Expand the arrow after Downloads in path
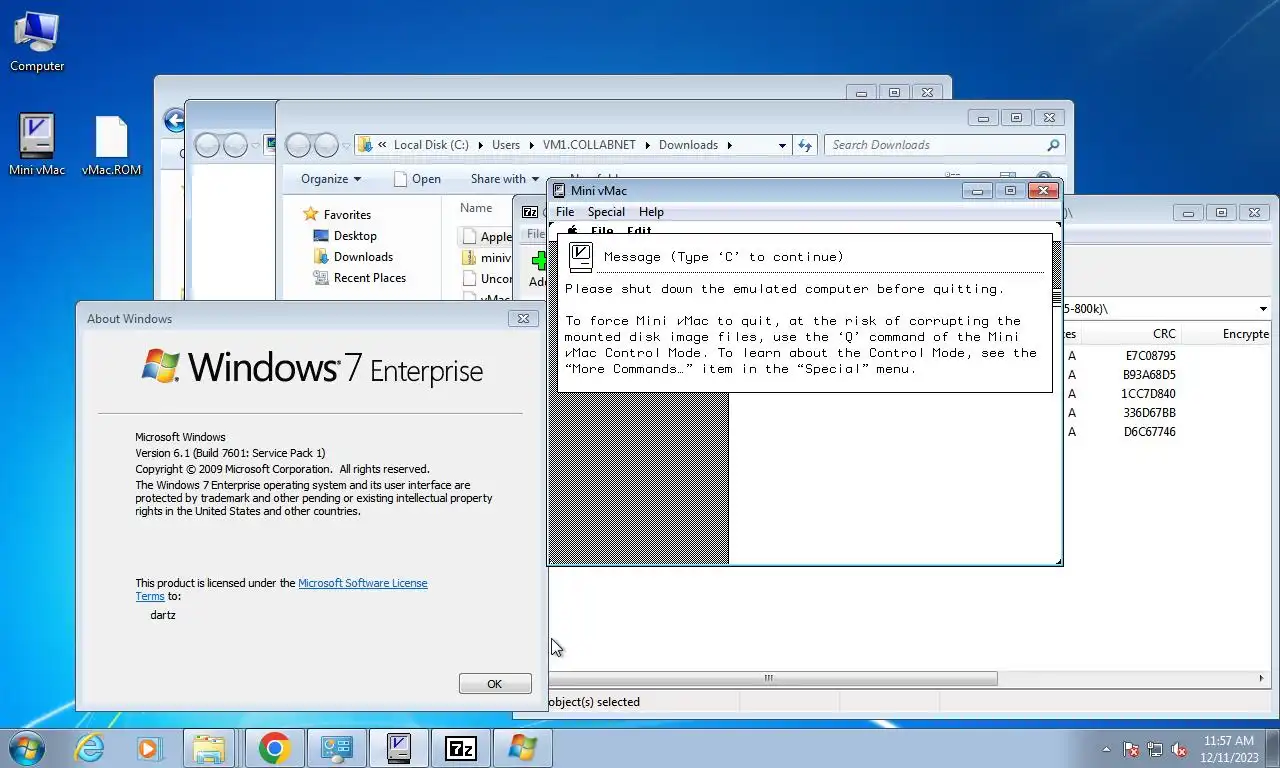The image size is (1280, 768). [x=729, y=145]
